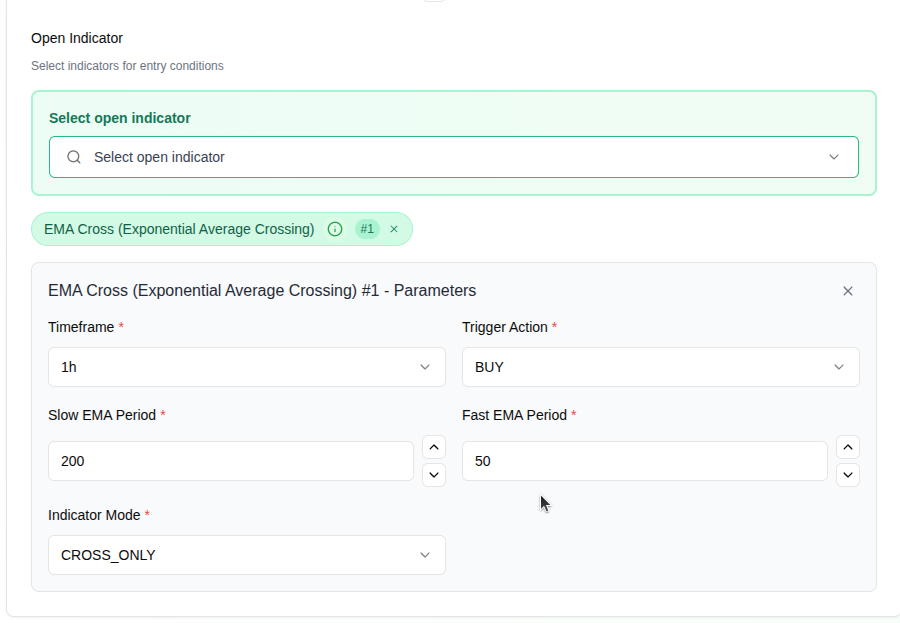Click the #1 badge on indicator chip
The height and width of the screenshot is (623, 900).
(367, 229)
